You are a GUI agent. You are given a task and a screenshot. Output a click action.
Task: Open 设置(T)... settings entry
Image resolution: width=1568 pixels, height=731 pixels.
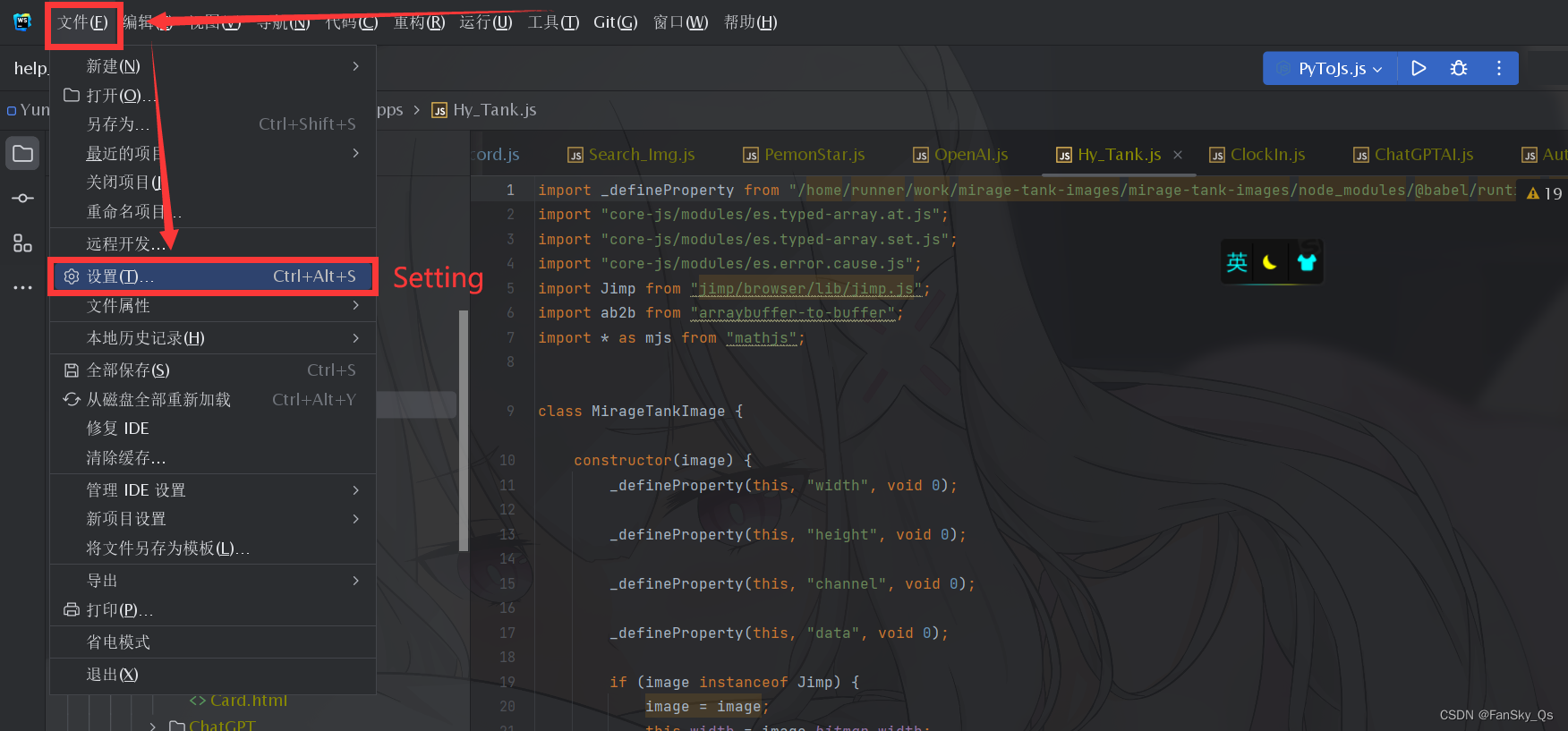[213, 276]
